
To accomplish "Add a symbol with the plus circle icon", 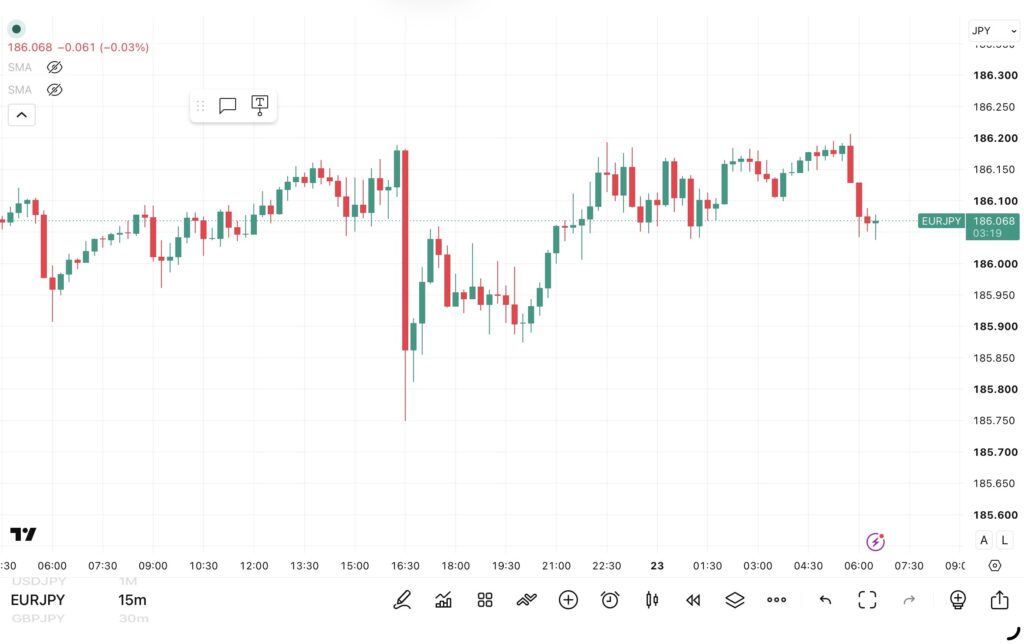I will point(568,600).
